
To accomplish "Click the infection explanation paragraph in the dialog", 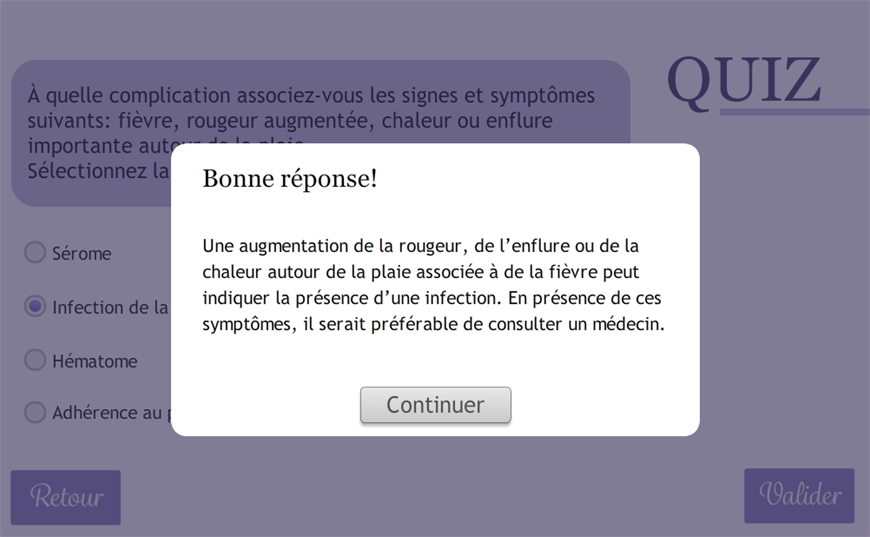I will [433, 285].
